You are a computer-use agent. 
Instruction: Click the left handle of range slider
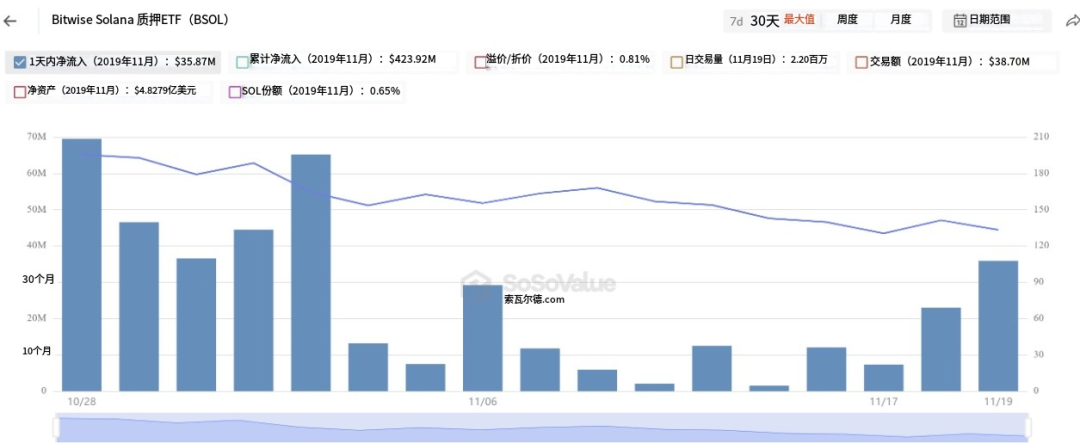click(57, 427)
